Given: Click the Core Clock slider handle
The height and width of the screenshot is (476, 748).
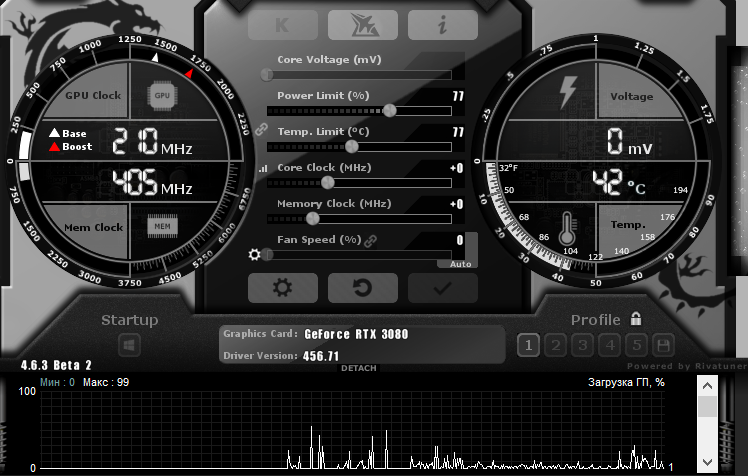Looking at the screenshot, I should click(328, 182).
